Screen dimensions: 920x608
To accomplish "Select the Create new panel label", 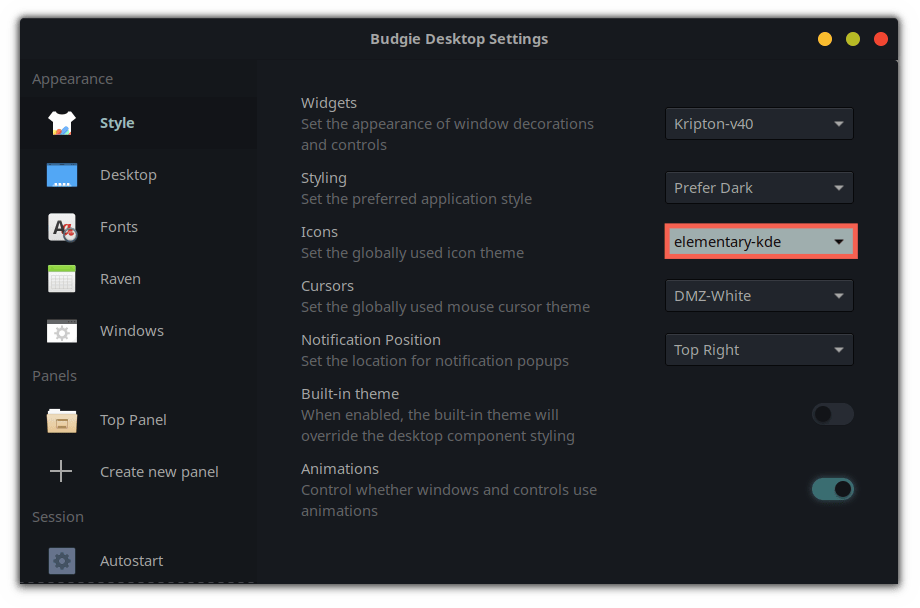I will point(159,472).
